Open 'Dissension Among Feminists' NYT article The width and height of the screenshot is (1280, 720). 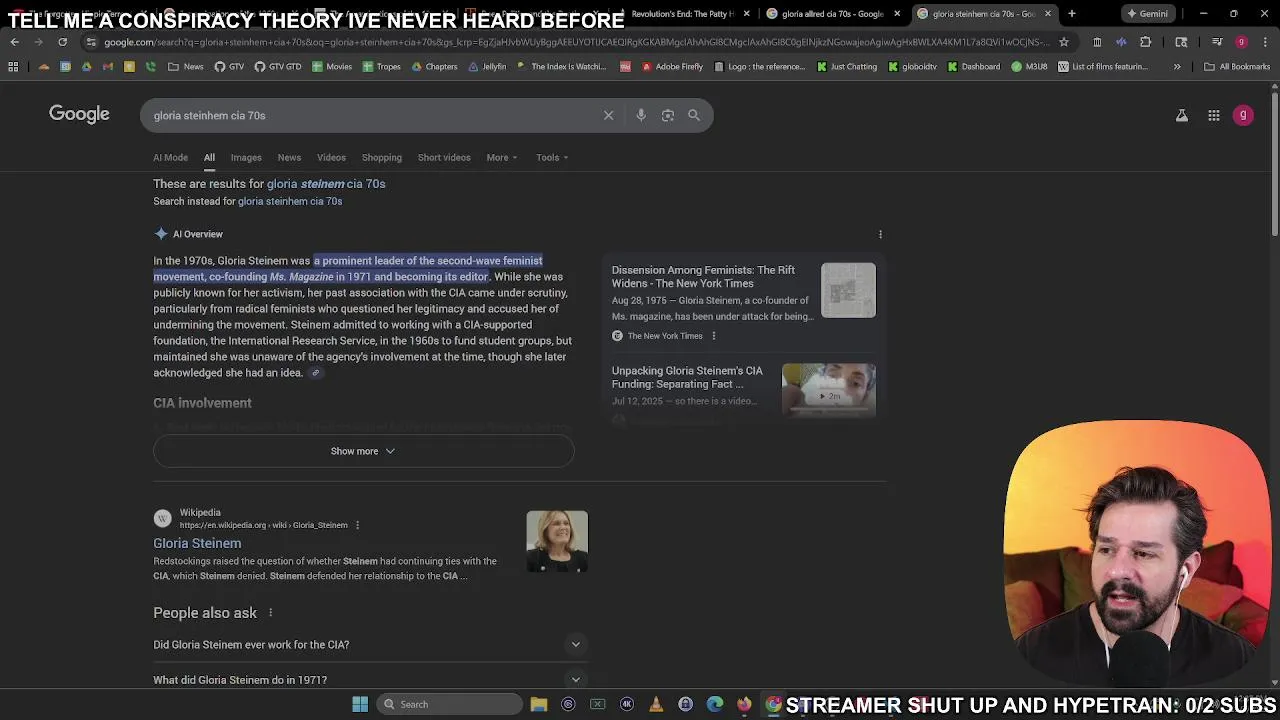click(703, 277)
